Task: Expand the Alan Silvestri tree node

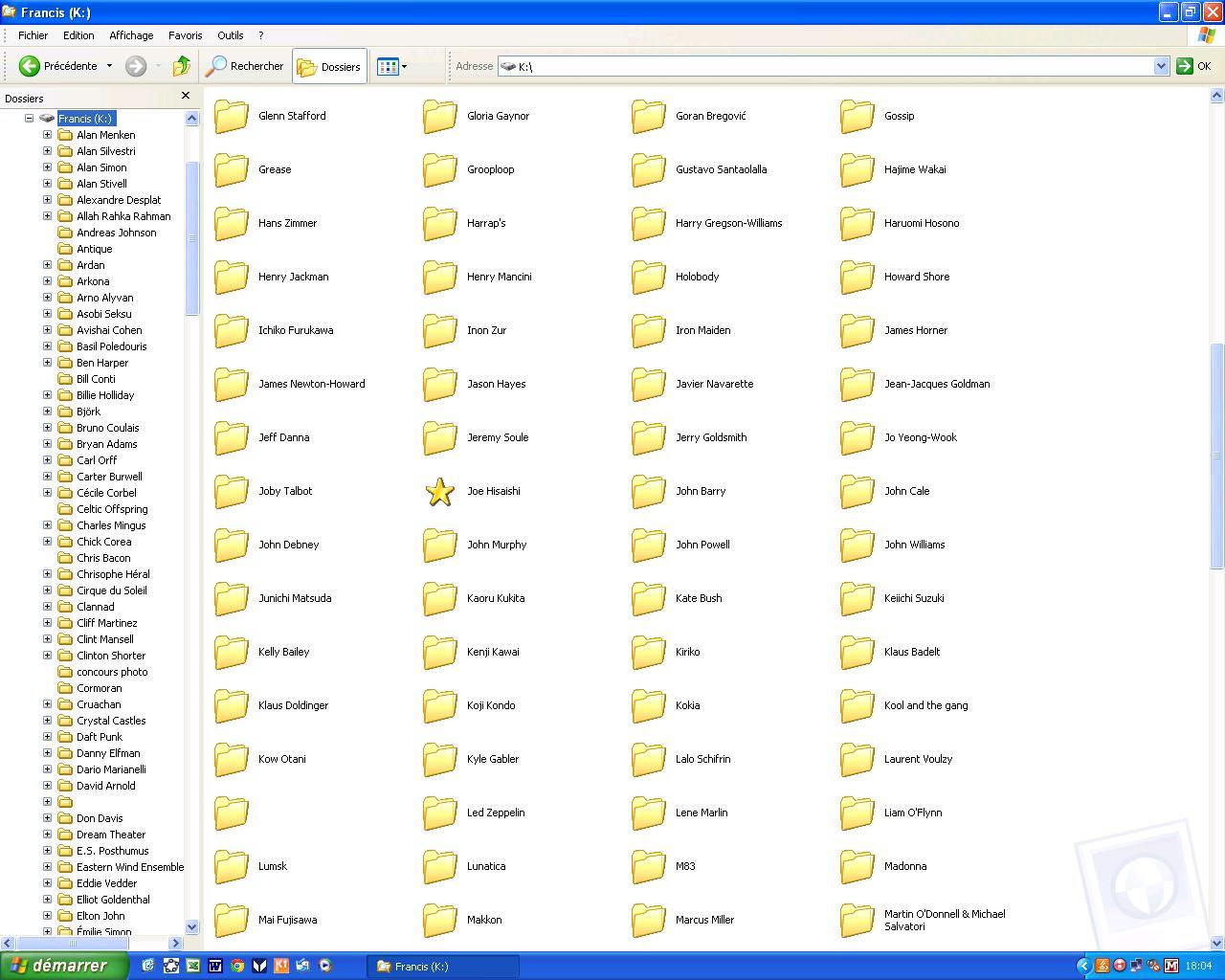Action: pyautogui.click(x=47, y=151)
